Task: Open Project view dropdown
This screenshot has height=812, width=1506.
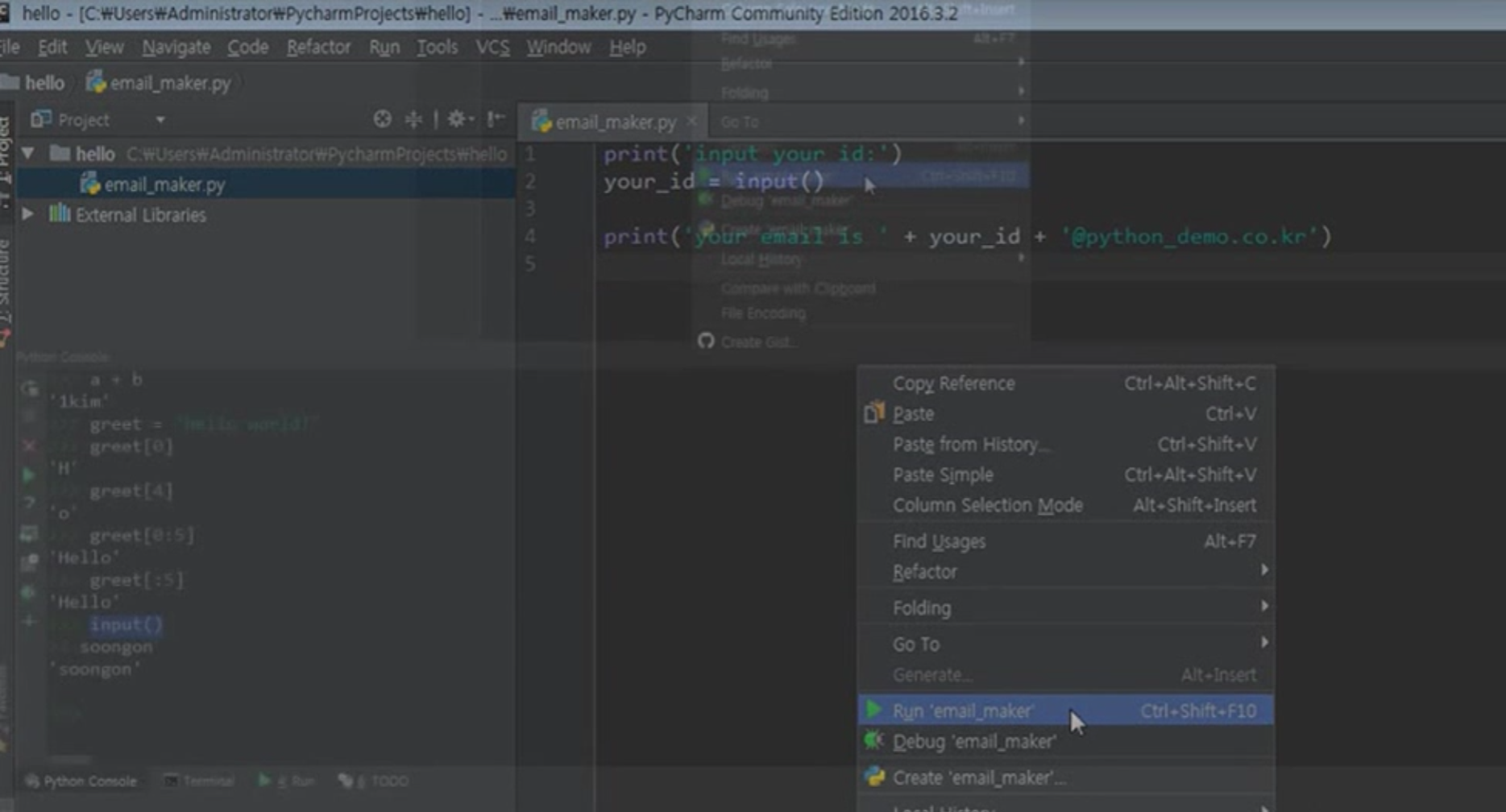Action: click(160, 120)
